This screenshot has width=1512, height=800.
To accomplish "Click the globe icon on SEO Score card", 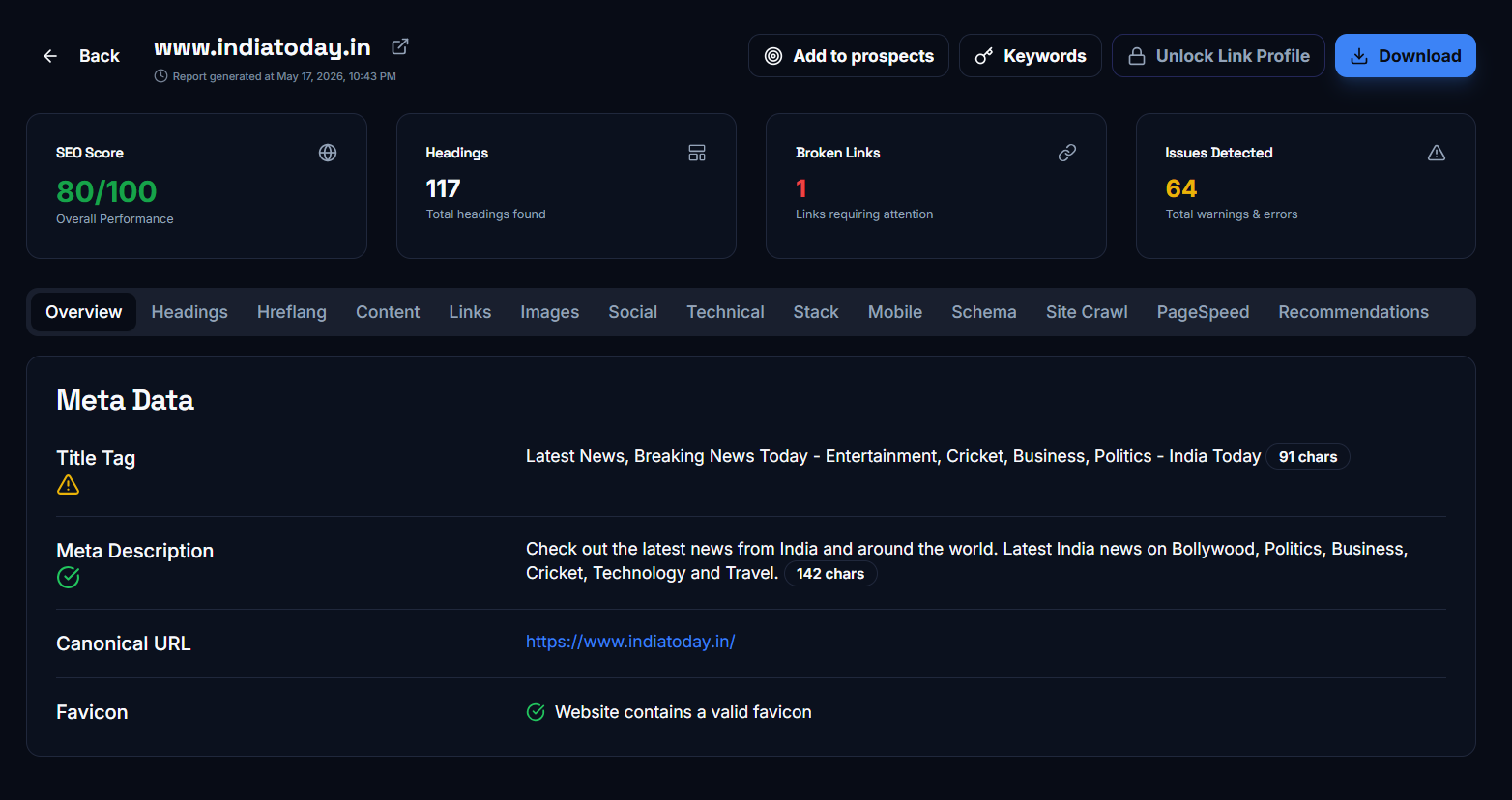I will coord(328,153).
